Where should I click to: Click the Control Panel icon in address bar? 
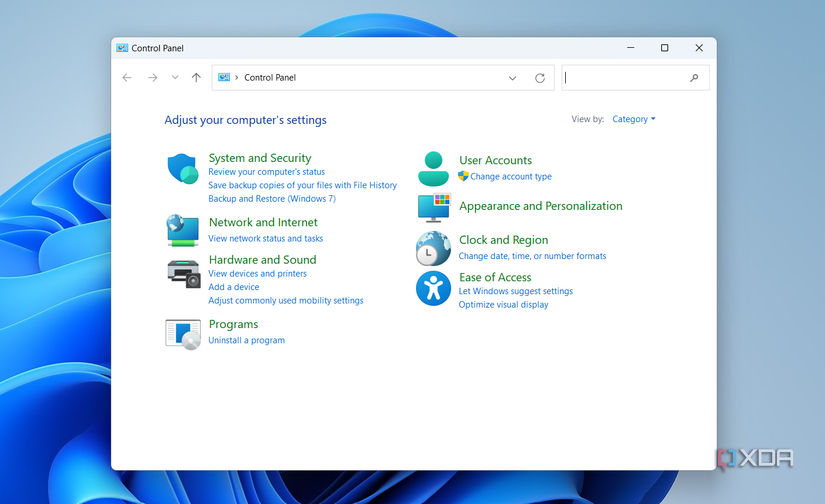click(x=224, y=77)
